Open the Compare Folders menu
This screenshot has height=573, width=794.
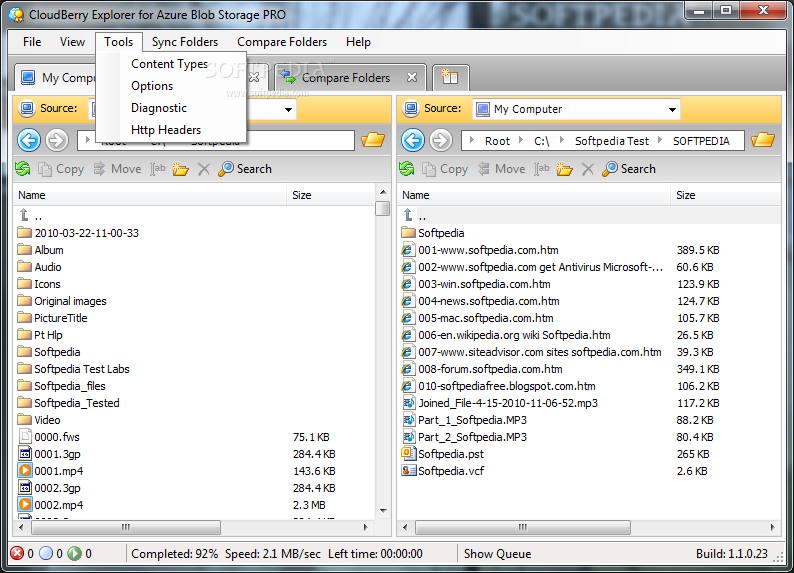point(282,42)
